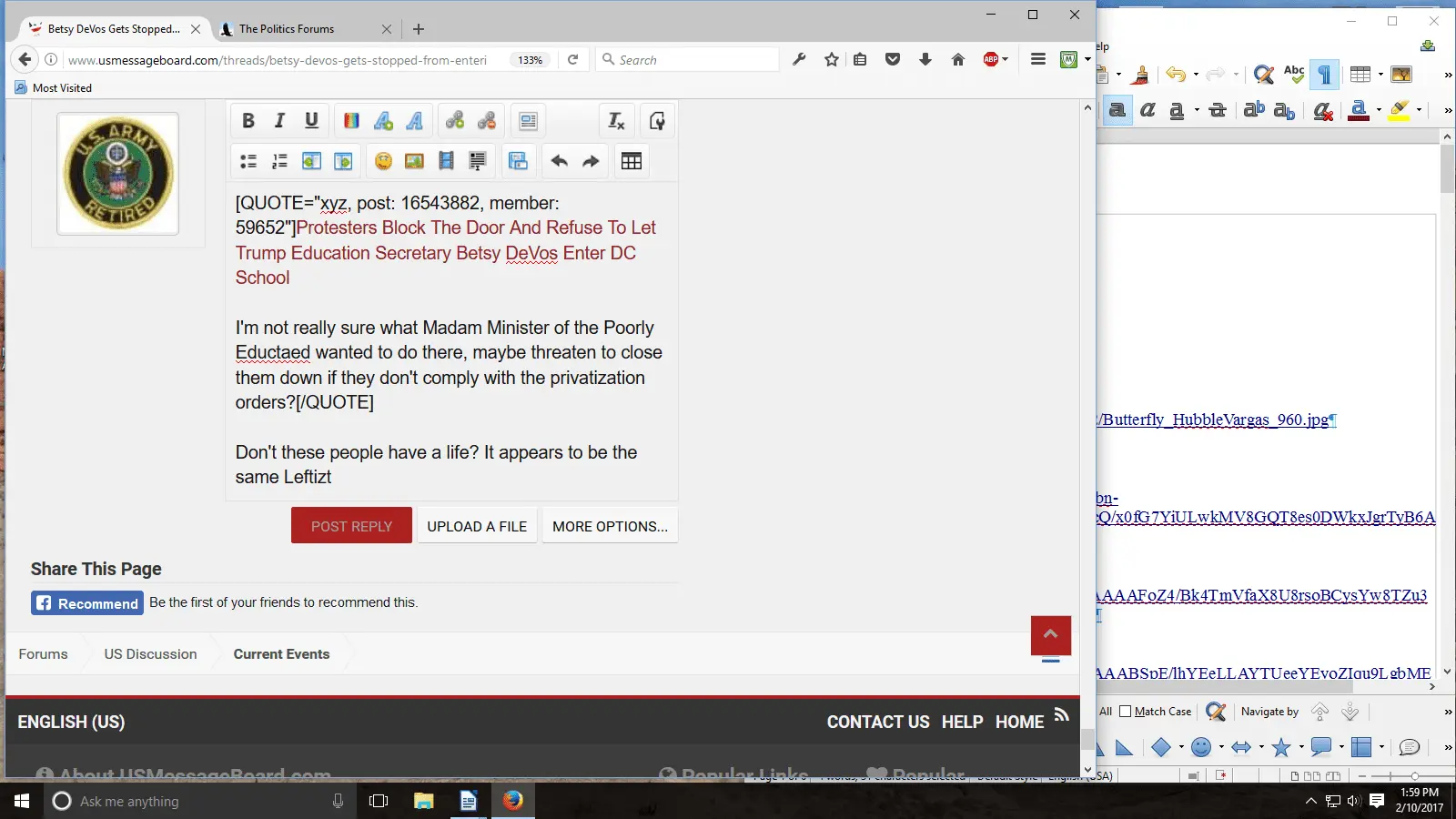Screen dimensions: 1456x819
Task: Expand the Writer undo history dropdown
Action: [1196, 75]
